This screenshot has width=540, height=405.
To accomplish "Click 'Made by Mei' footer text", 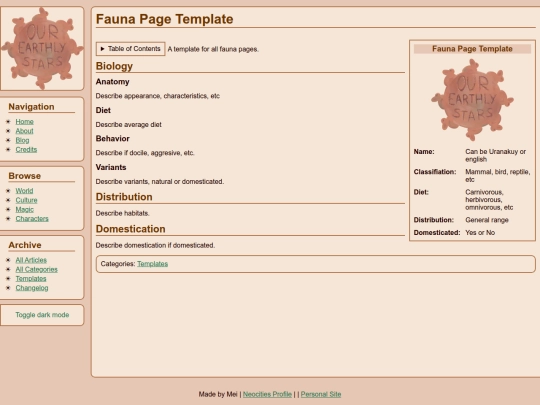I will 218,394.
